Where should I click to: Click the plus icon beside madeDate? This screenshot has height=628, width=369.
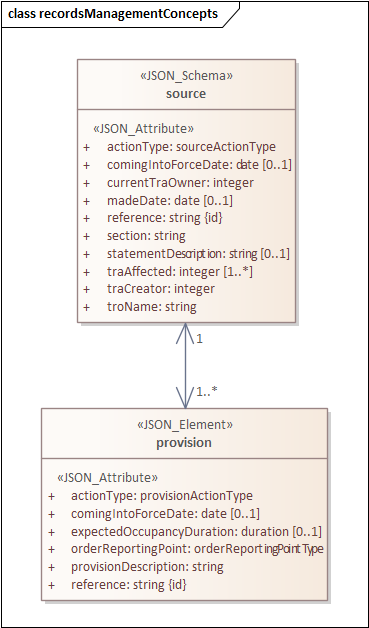click(86, 201)
